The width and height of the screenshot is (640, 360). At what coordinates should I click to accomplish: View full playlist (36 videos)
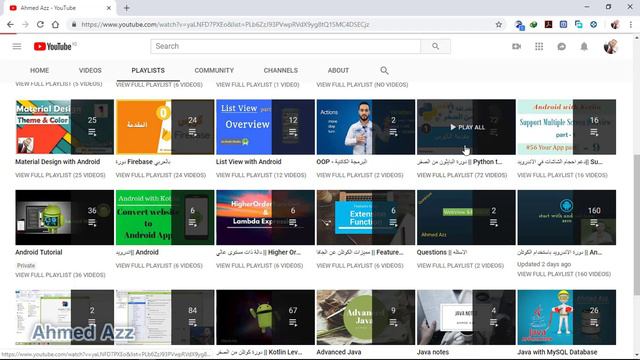tap(60, 275)
